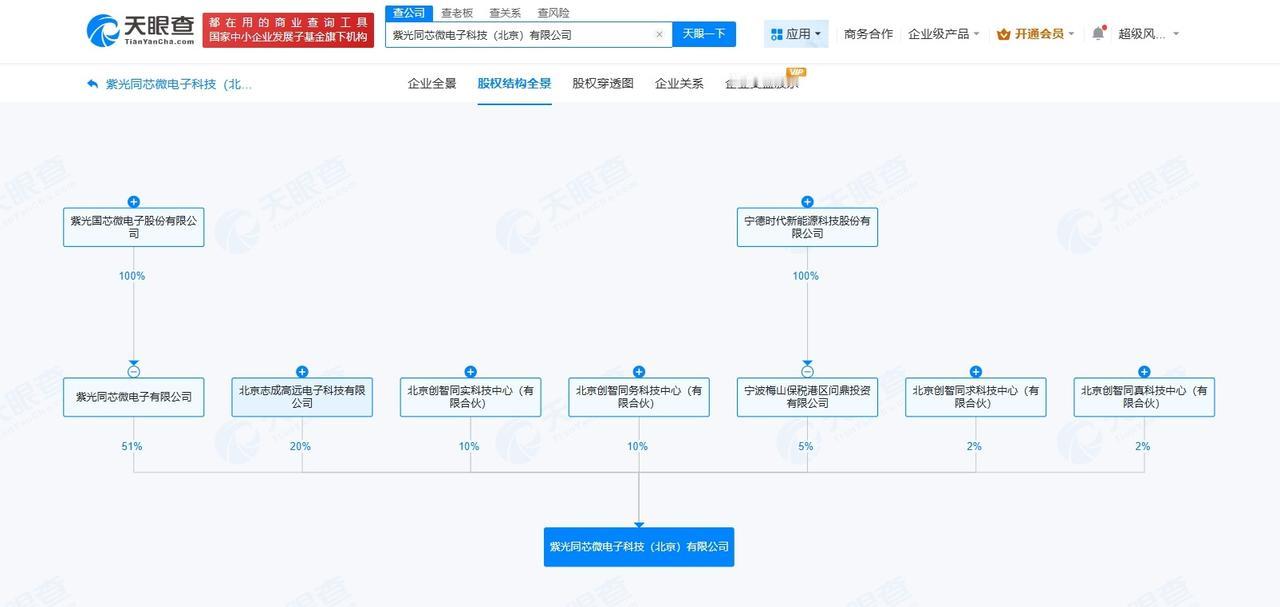The width and height of the screenshot is (1280, 607).
Task: Click the 天眼一下 search button
Action: point(704,33)
